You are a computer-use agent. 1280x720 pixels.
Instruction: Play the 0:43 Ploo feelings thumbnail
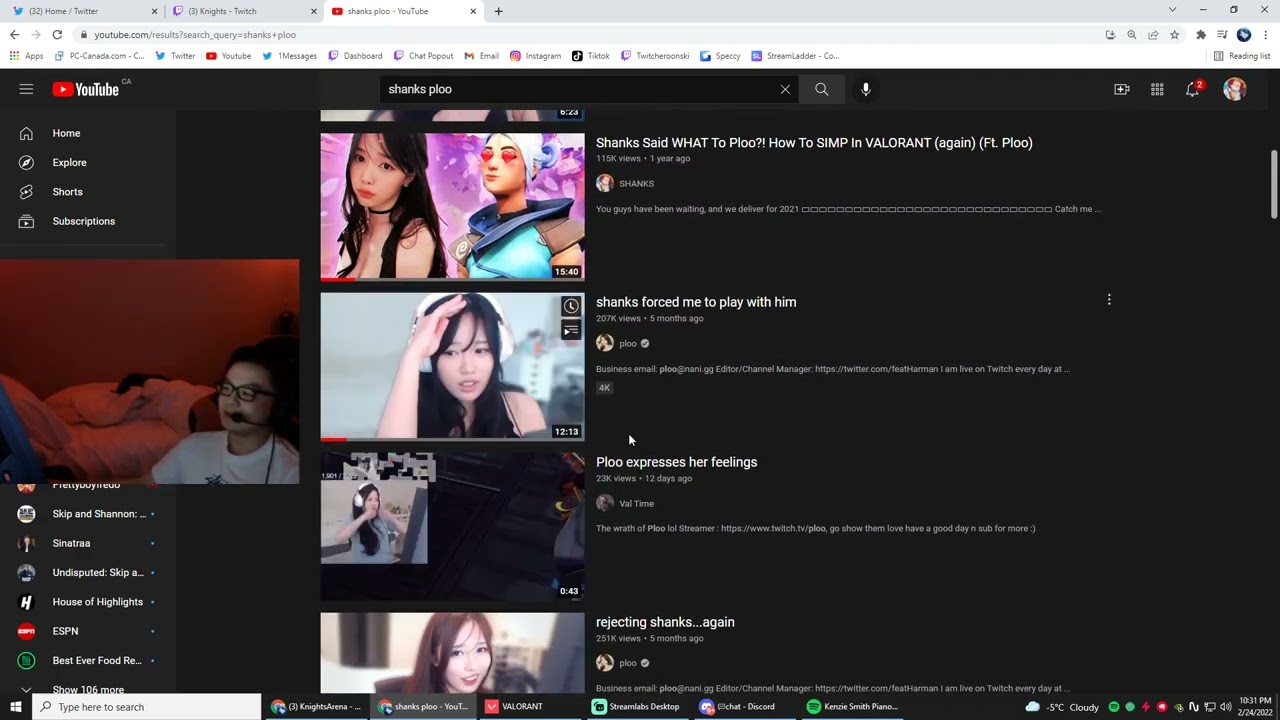452,526
